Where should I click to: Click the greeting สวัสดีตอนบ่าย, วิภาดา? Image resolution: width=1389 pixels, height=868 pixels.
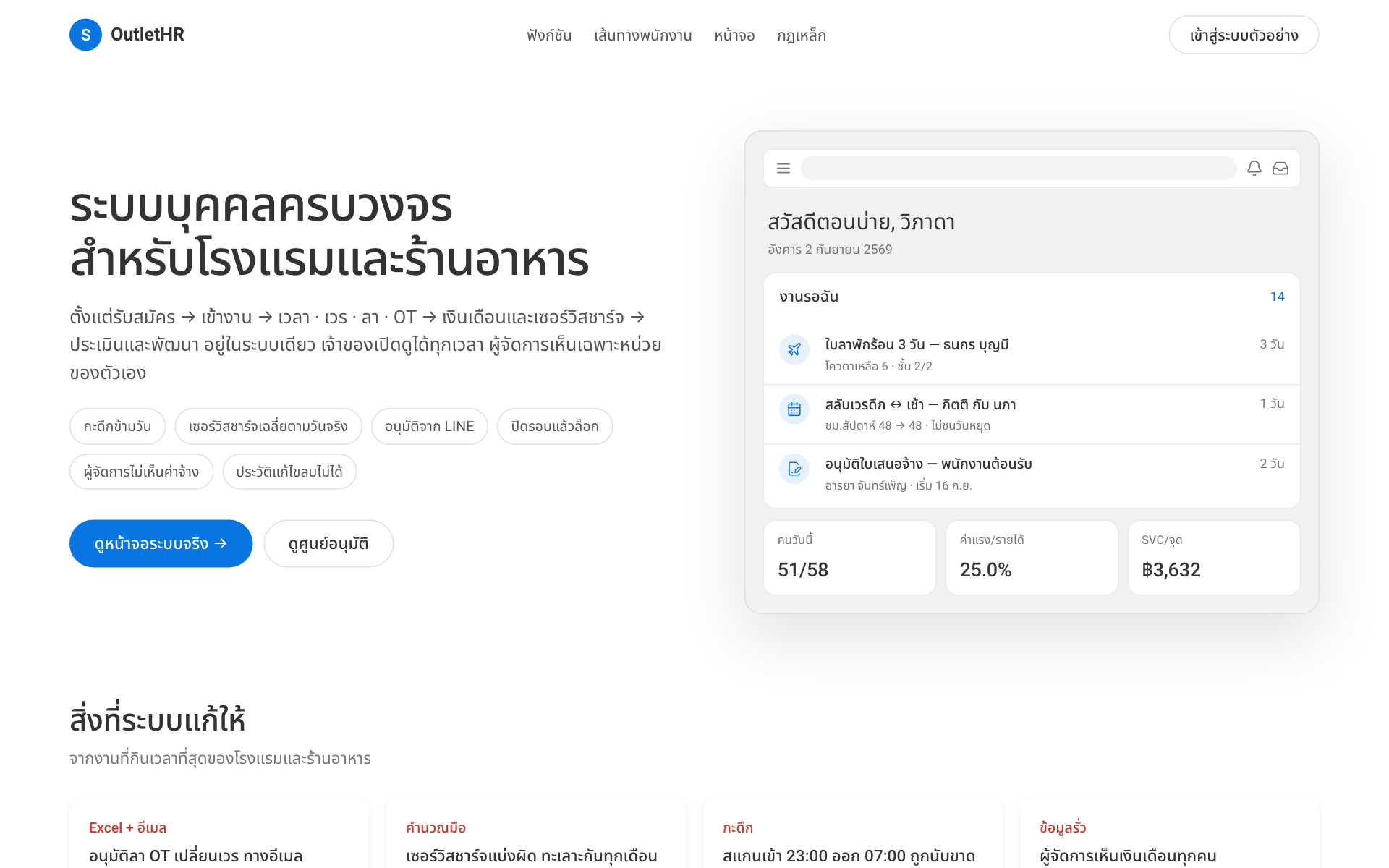coord(861,222)
